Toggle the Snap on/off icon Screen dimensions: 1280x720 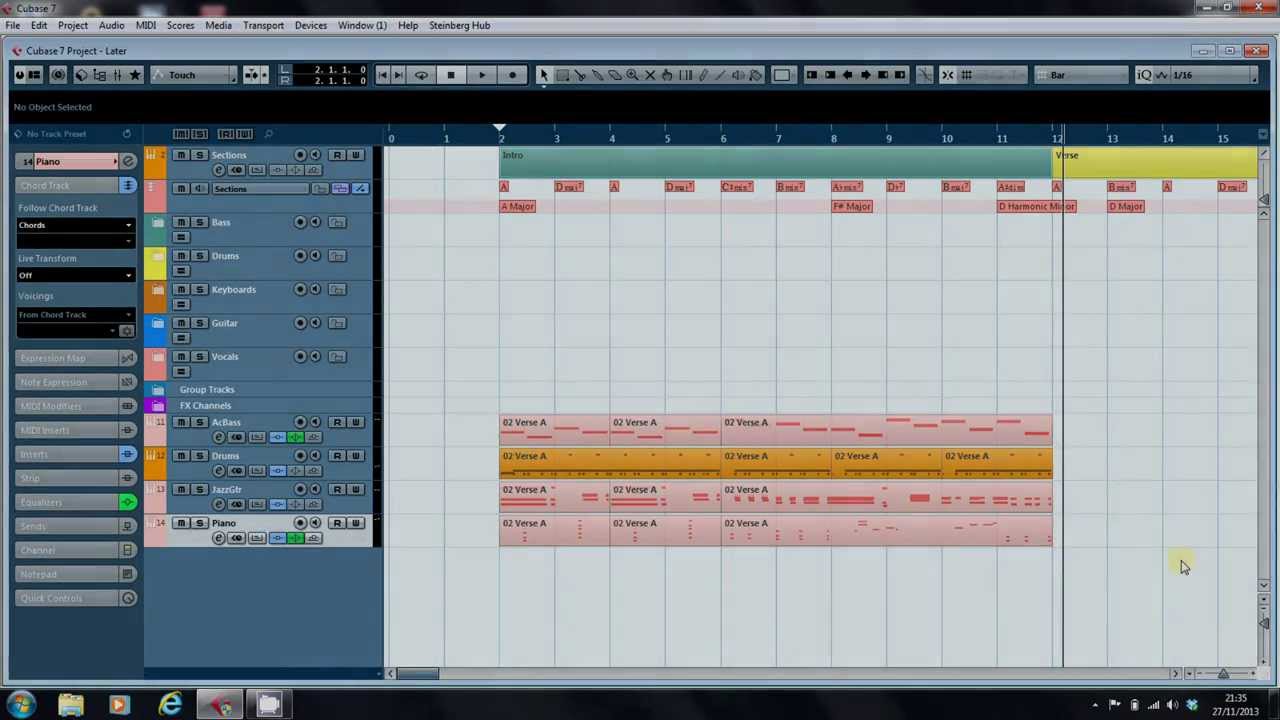click(x=947, y=75)
